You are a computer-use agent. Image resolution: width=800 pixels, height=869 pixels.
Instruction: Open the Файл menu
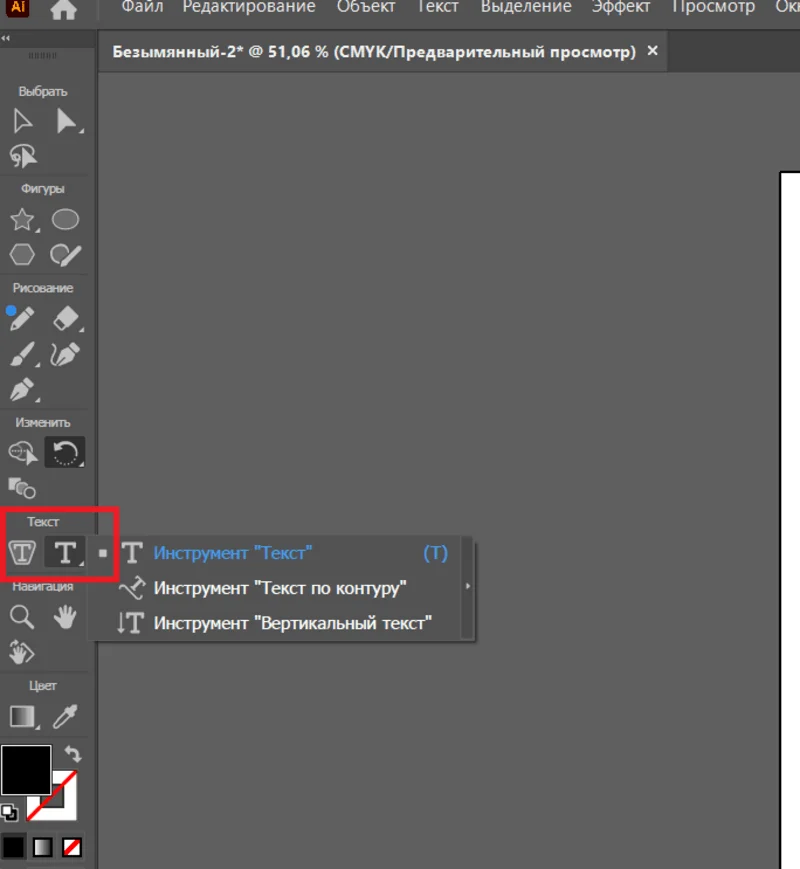142,7
